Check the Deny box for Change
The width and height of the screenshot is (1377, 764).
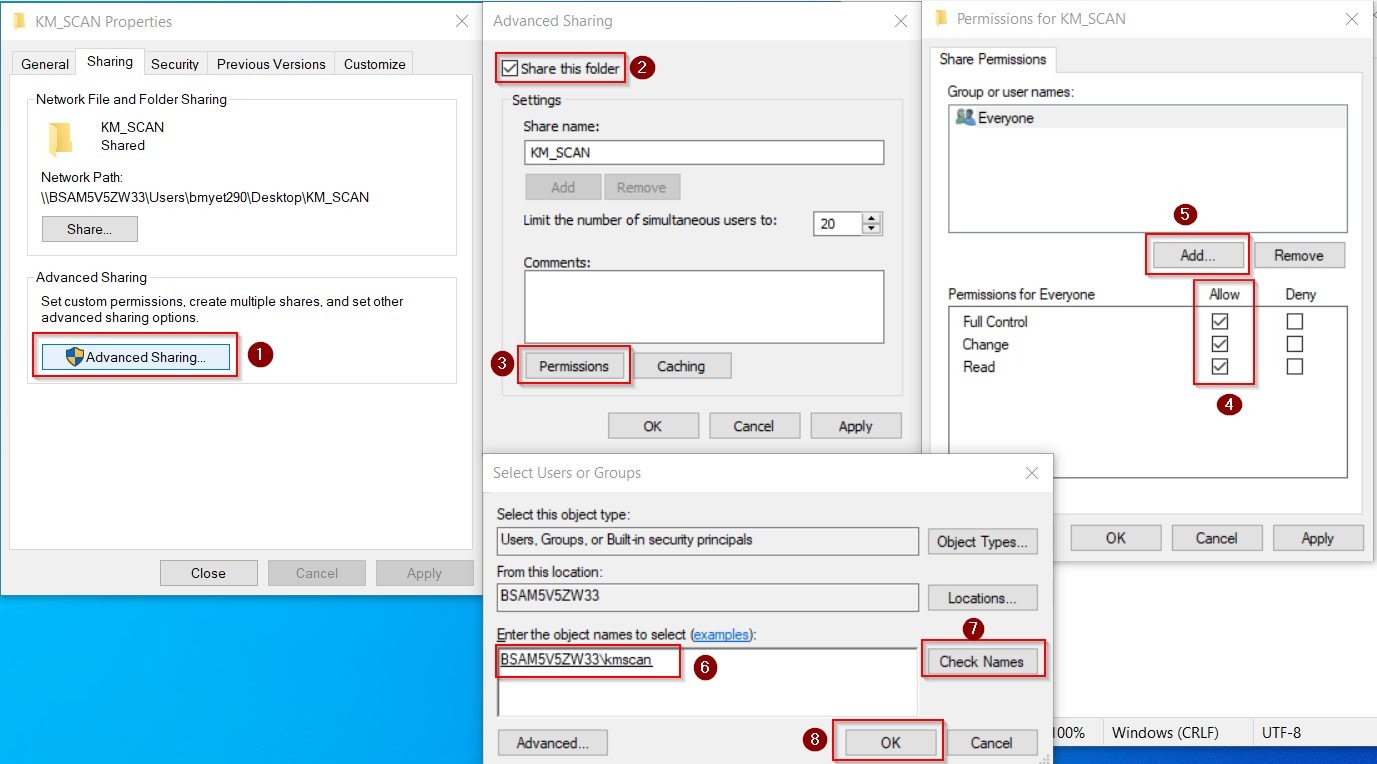click(1295, 344)
